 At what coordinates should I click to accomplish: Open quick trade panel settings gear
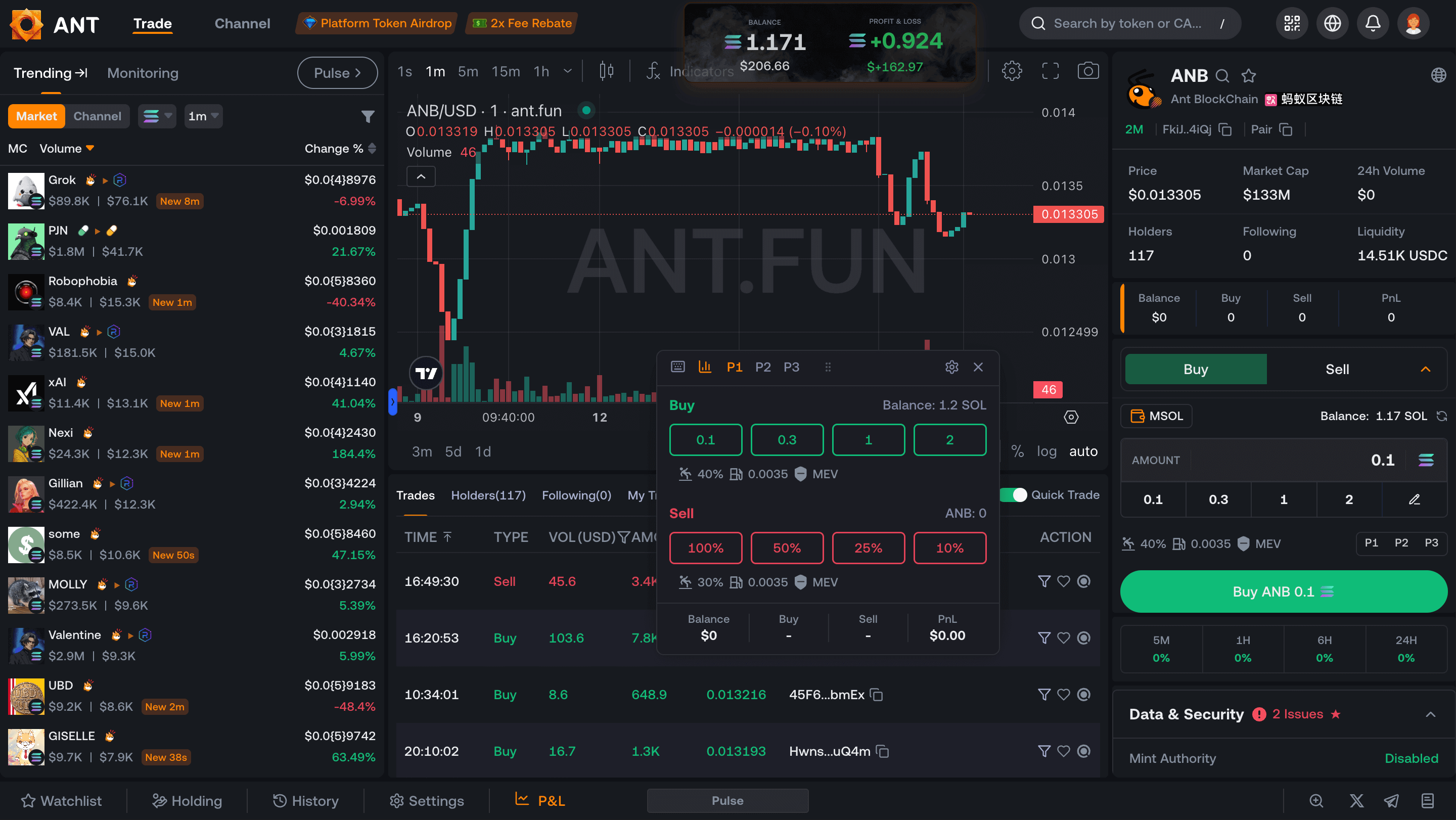pyautogui.click(x=952, y=368)
